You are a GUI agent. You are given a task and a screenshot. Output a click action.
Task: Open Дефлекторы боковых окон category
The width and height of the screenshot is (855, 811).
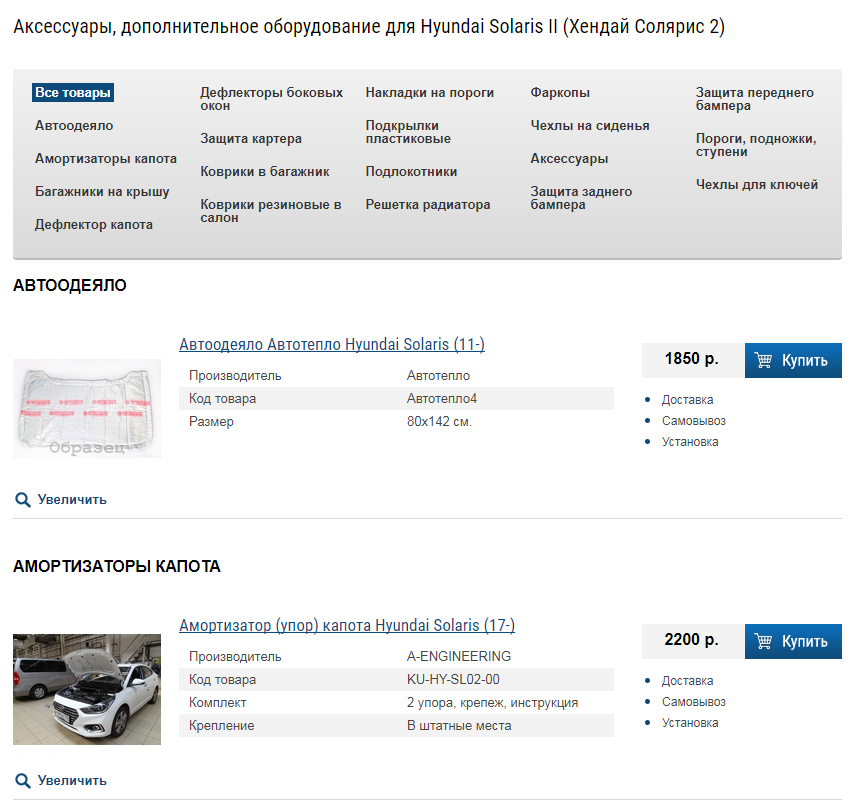point(272,99)
